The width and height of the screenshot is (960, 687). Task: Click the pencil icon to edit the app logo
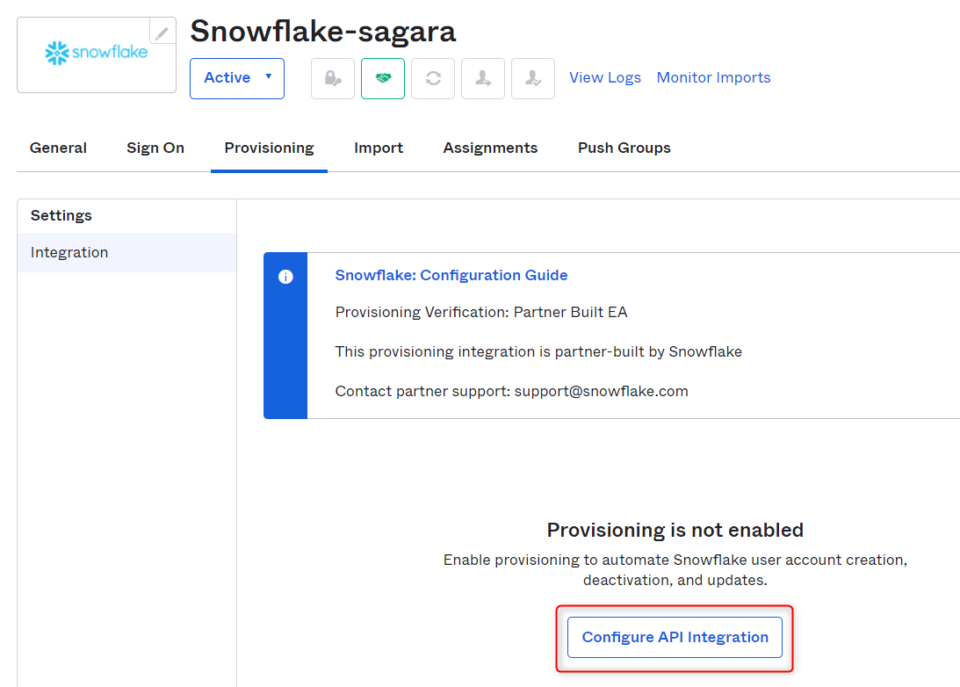coord(161,31)
